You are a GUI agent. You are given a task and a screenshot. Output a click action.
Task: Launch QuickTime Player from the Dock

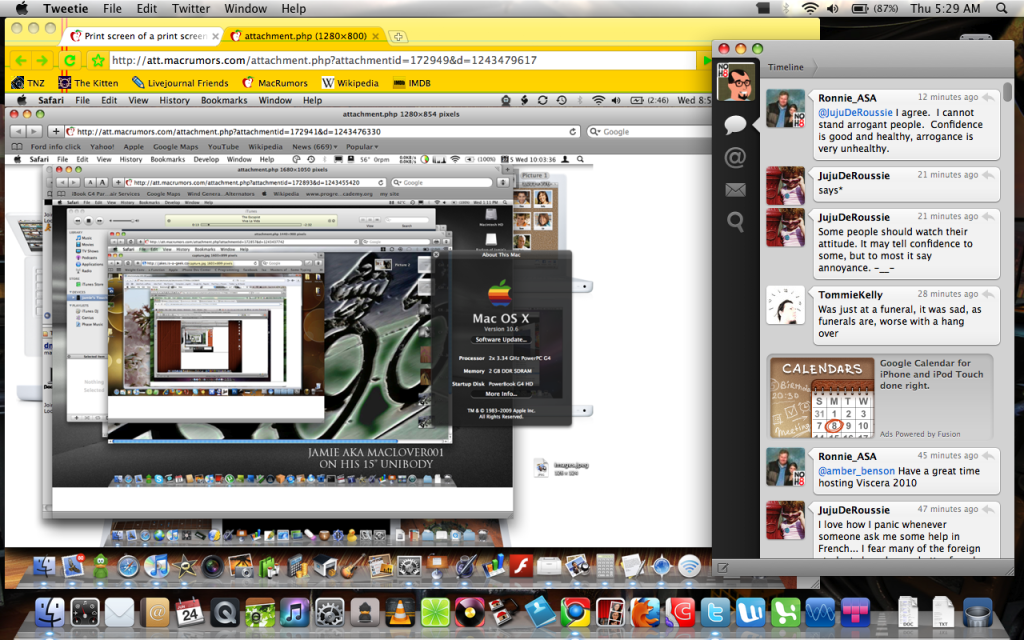(x=225, y=613)
